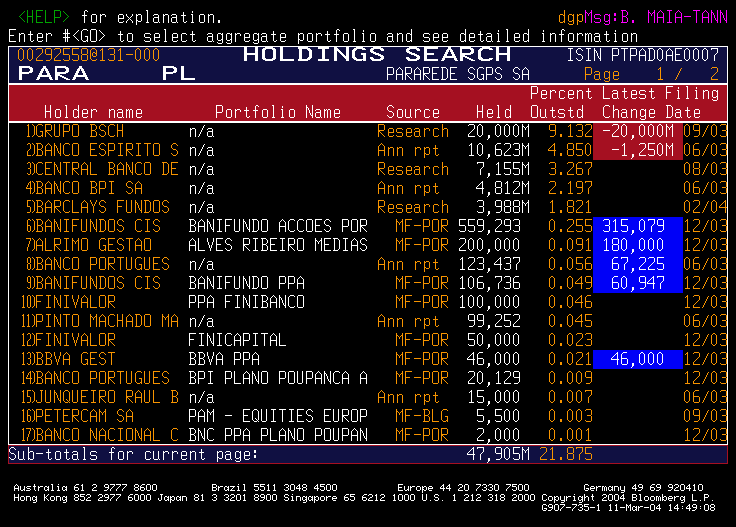Screen dimensions: 736x527
Task: Click the highlighted 46,000 change cell
Action: tap(638, 359)
